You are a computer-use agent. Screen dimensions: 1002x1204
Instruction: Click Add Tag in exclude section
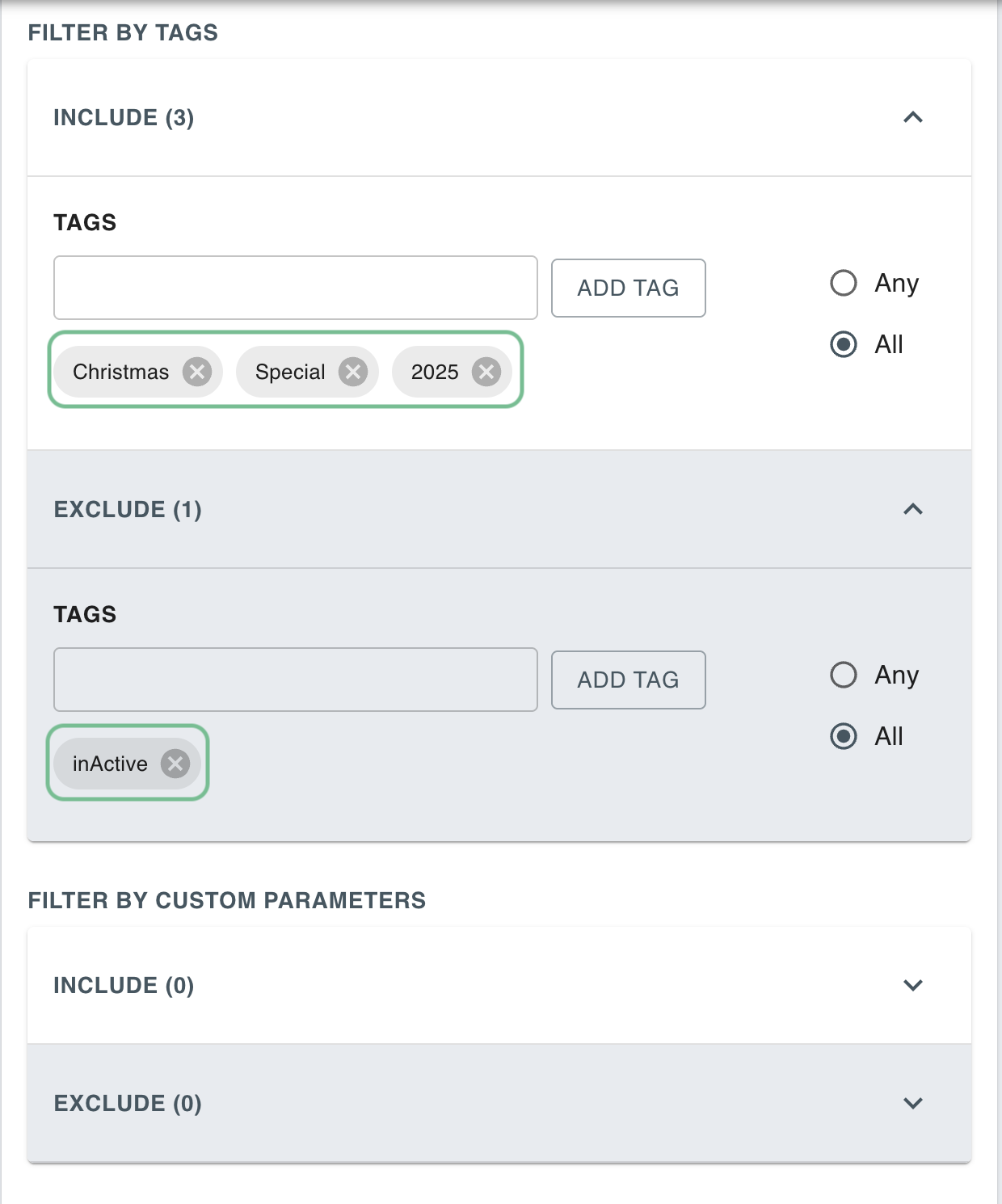point(628,680)
